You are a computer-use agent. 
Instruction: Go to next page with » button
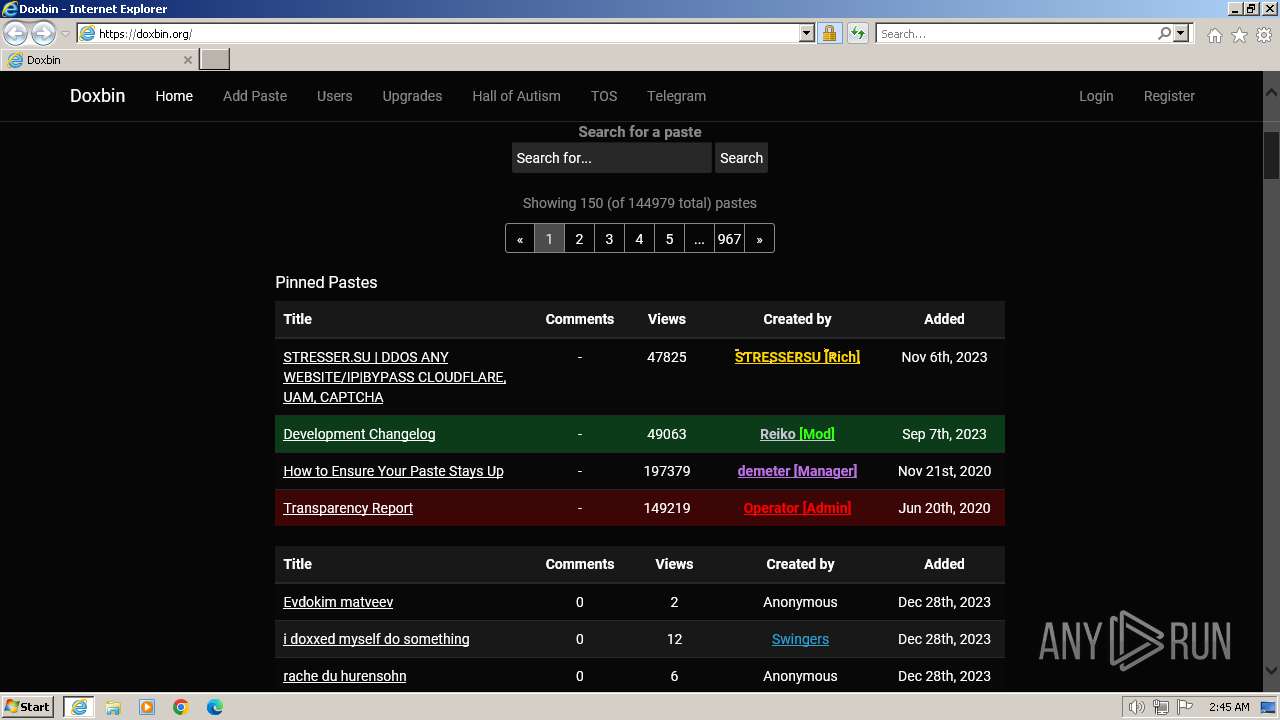pyautogui.click(x=759, y=239)
